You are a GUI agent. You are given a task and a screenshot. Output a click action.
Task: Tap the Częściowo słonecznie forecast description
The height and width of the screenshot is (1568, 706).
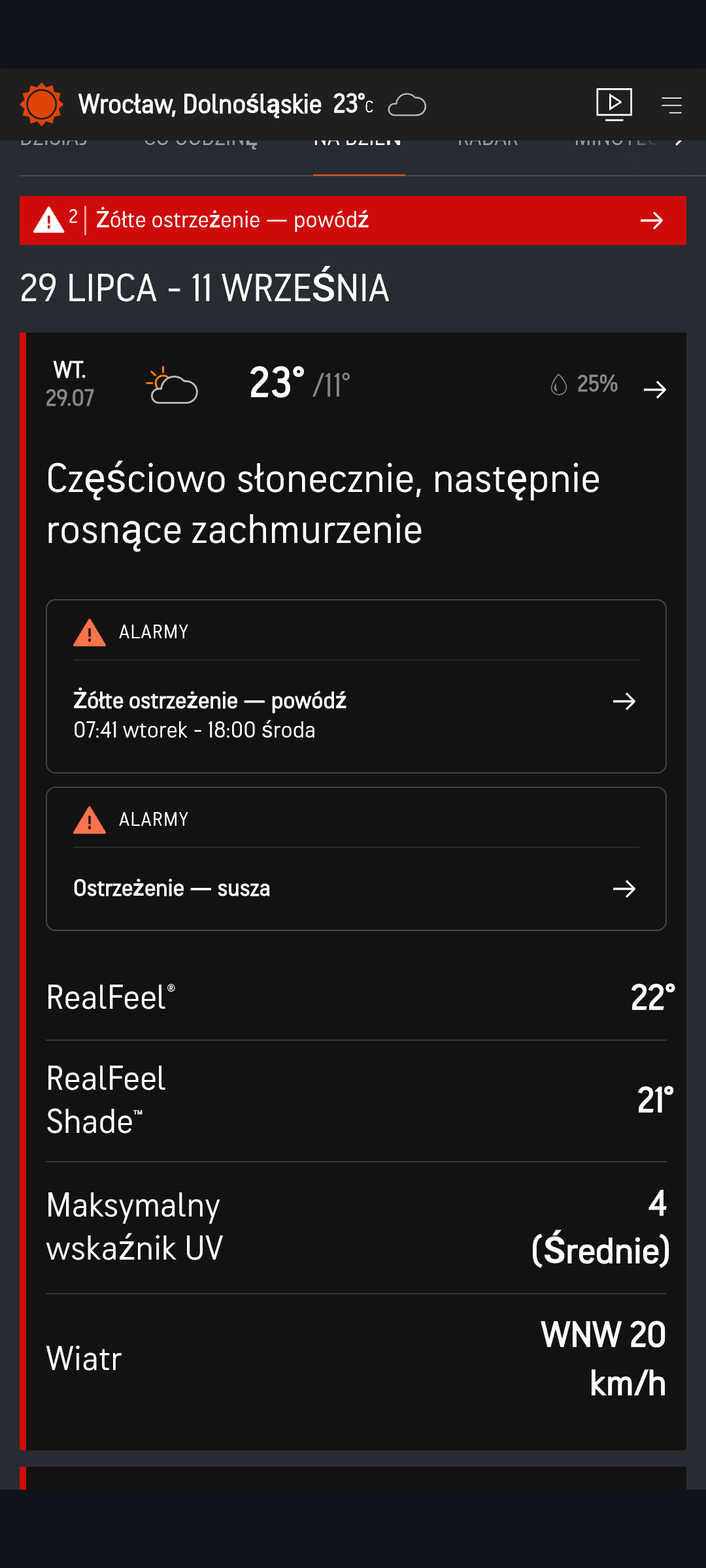click(x=323, y=504)
